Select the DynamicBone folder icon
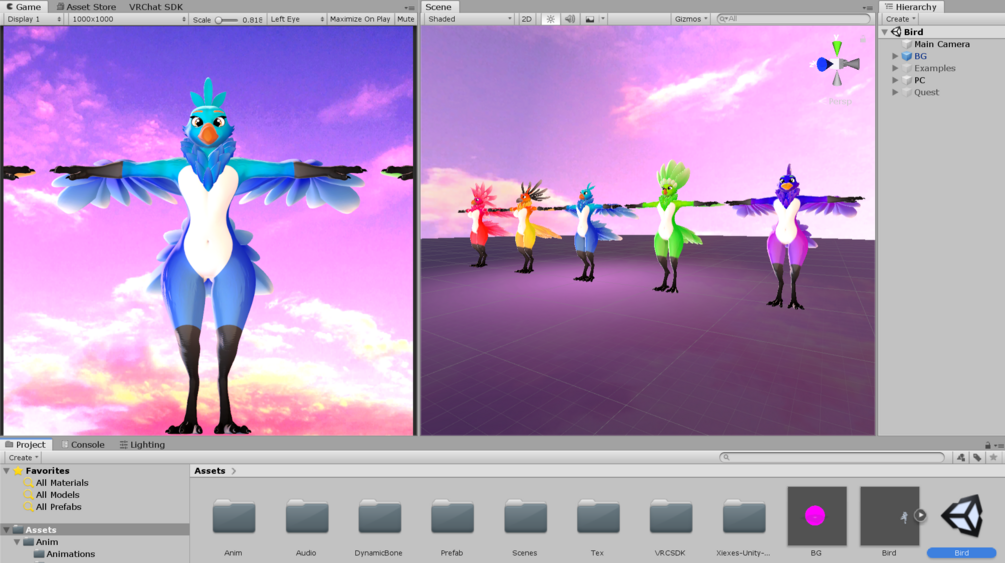Image resolution: width=1005 pixels, height=563 pixels. [x=379, y=517]
